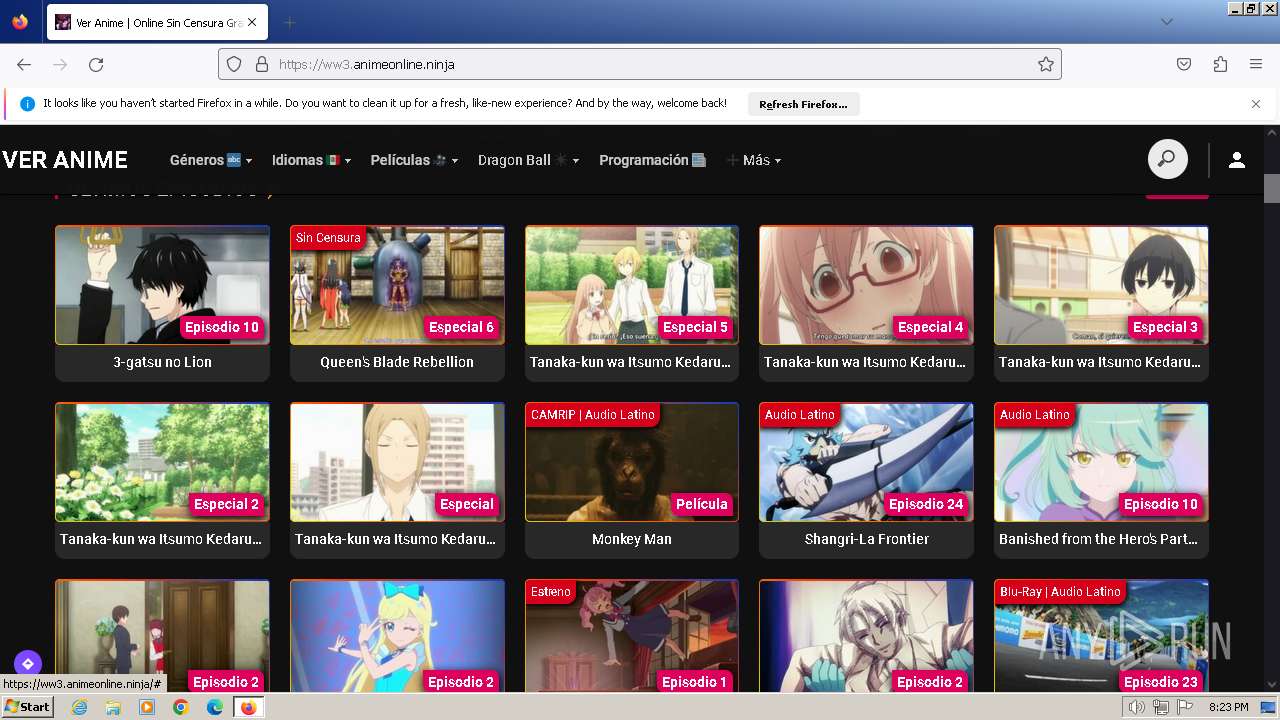Go back to the previous page
This screenshot has width=1280, height=720.
[24, 64]
